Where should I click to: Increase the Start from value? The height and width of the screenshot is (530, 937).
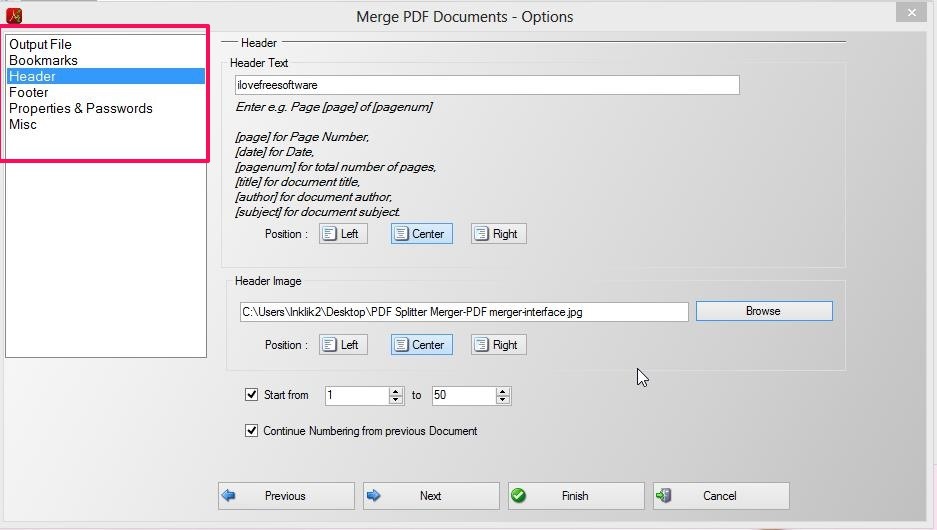(396, 391)
